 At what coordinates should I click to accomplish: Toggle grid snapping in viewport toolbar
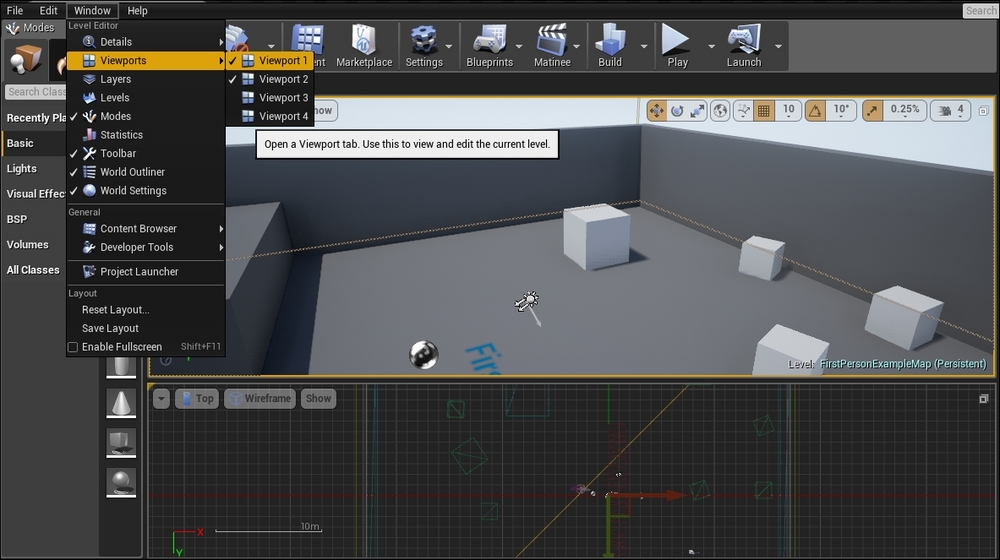click(764, 110)
